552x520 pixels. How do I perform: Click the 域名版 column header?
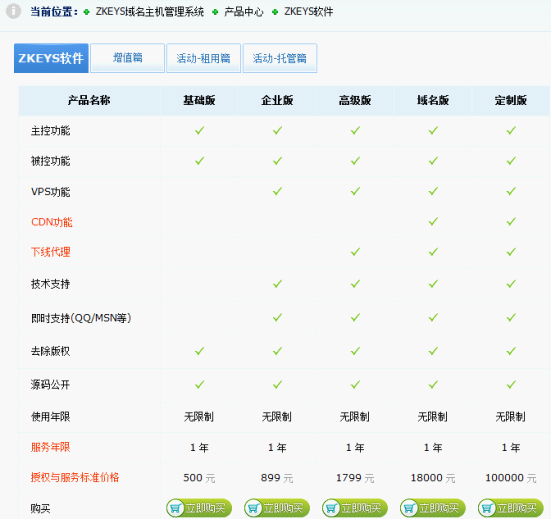(x=433, y=100)
